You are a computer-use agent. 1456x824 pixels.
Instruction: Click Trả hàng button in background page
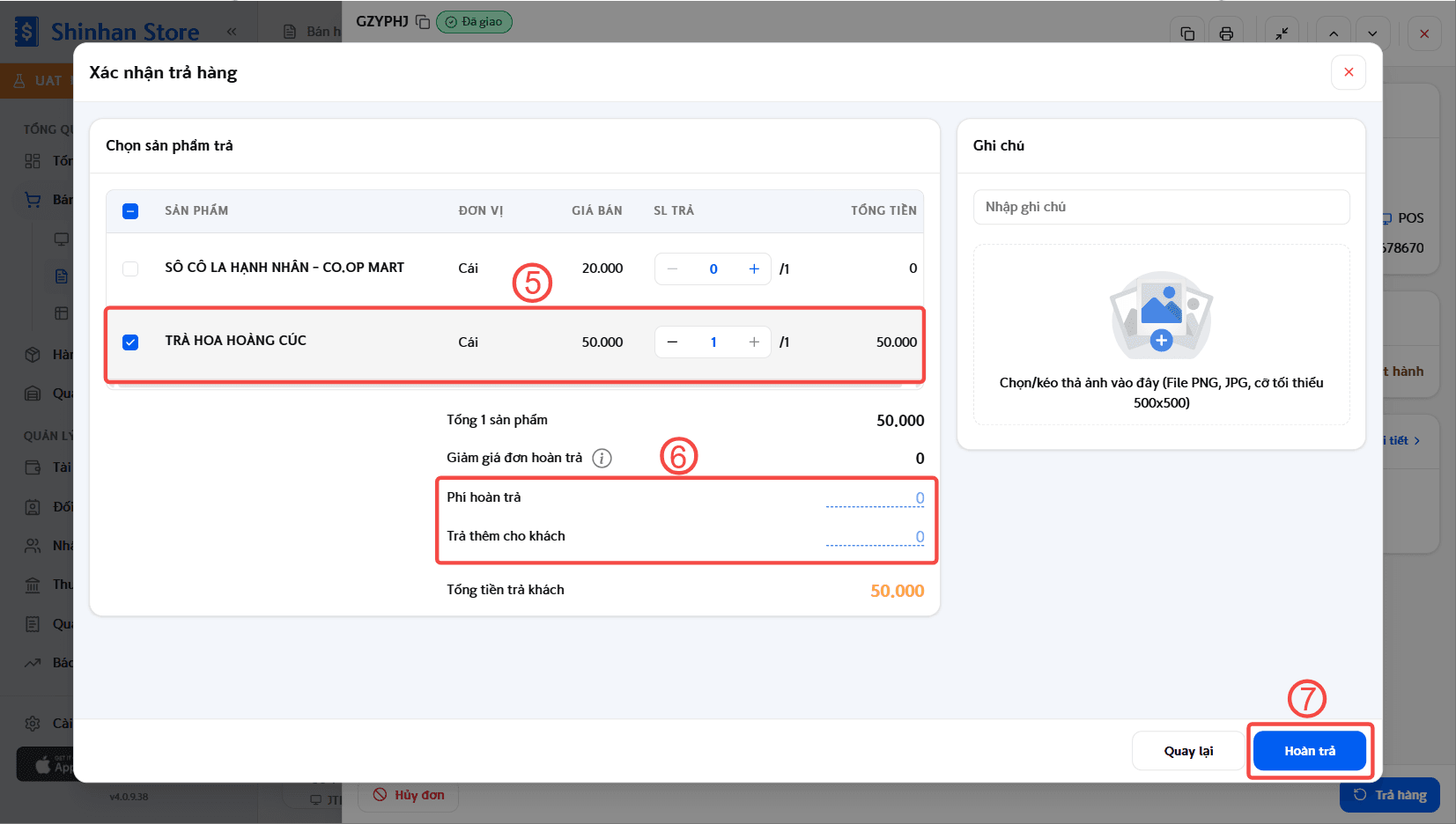pos(1390,795)
